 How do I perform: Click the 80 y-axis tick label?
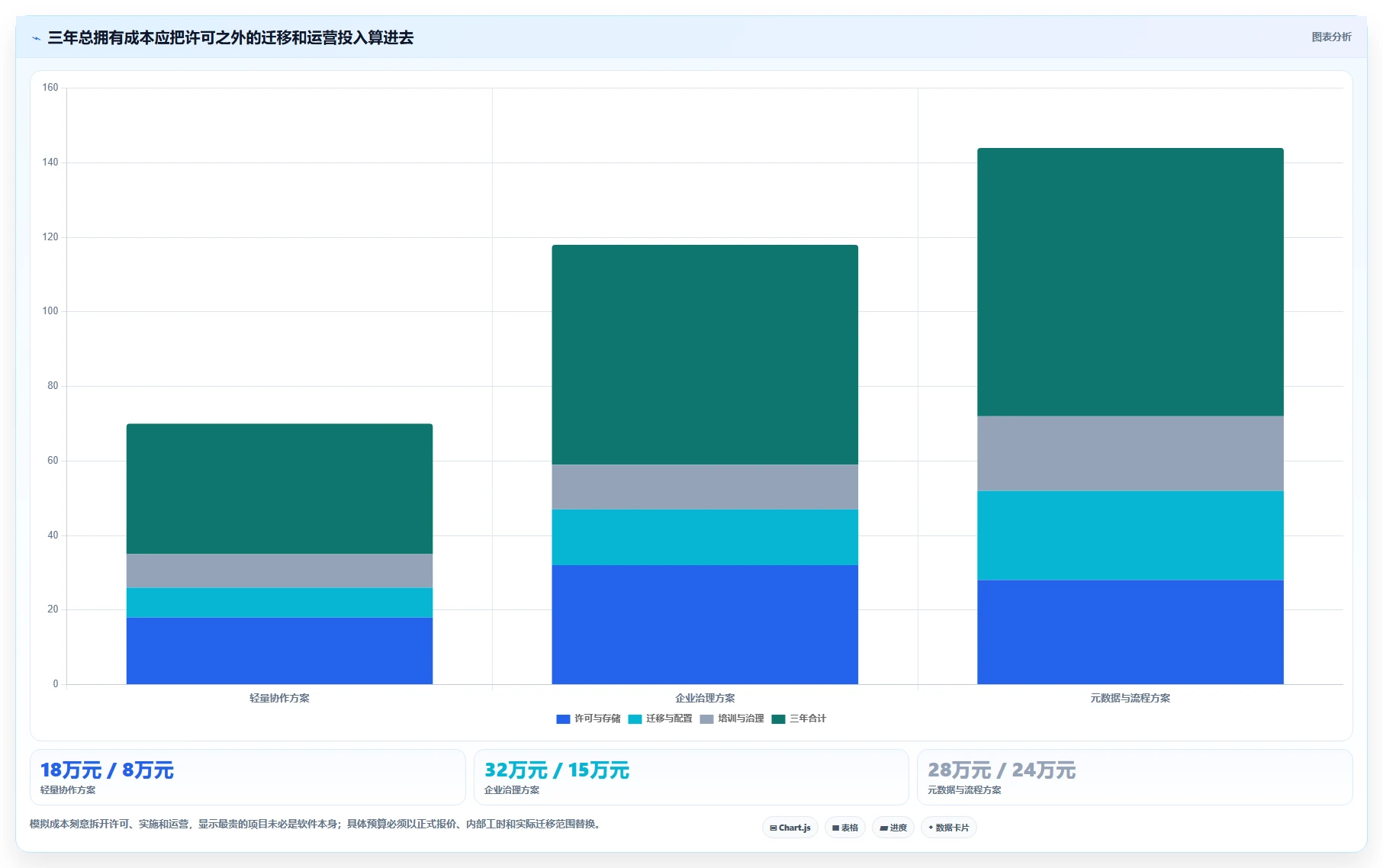coord(53,386)
